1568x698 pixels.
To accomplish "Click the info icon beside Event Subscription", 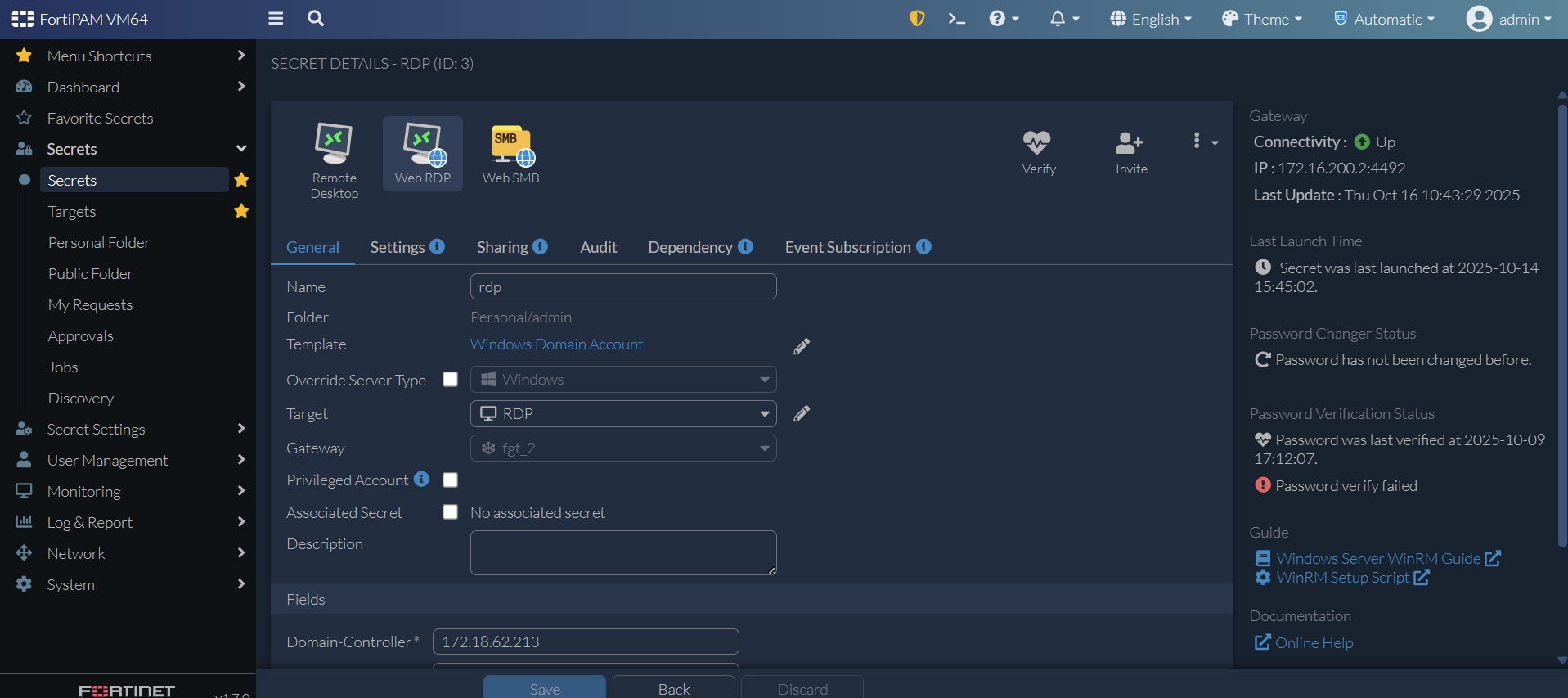I will [923, 246].
